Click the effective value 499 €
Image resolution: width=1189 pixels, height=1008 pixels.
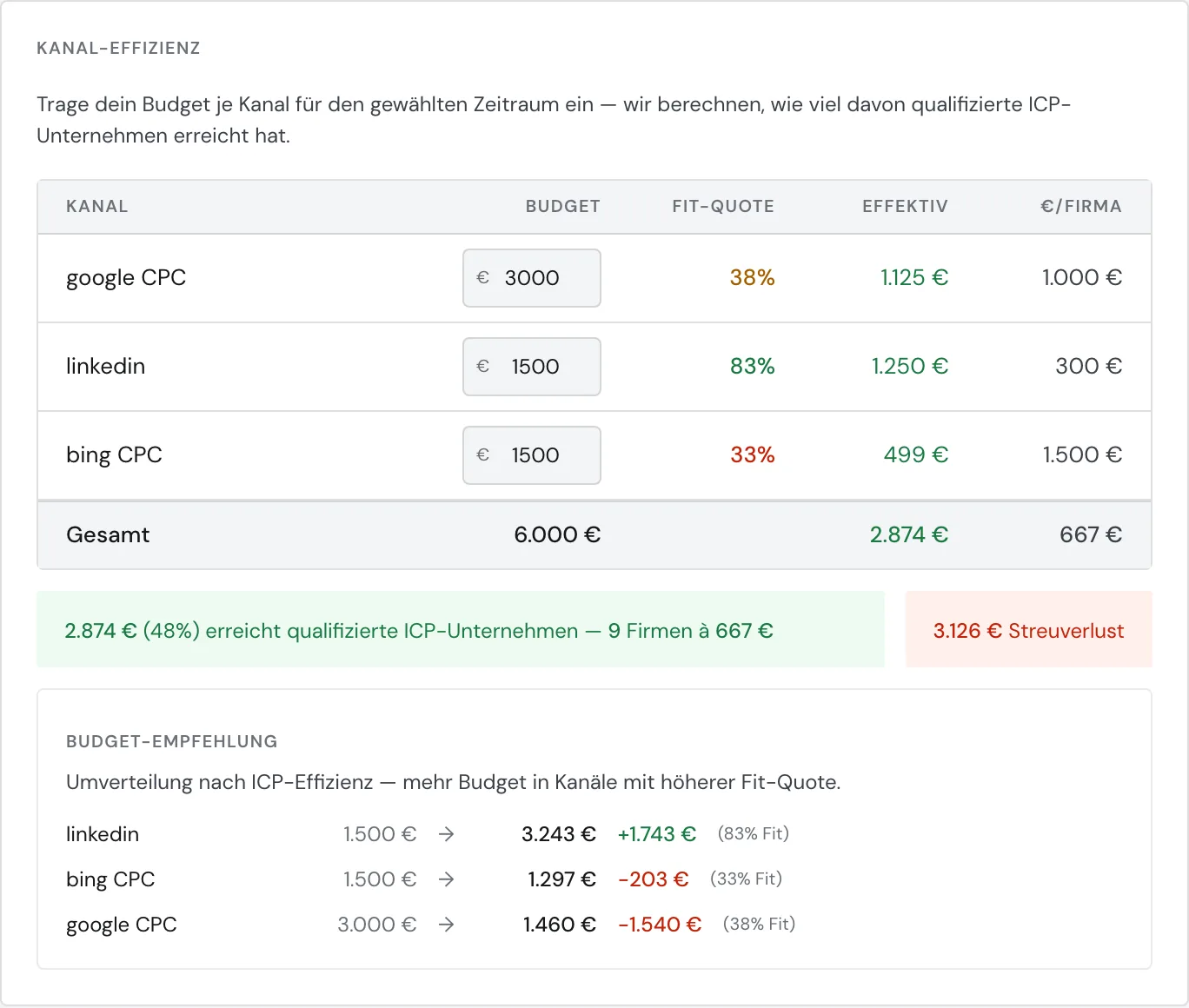[x=916, y=455]
